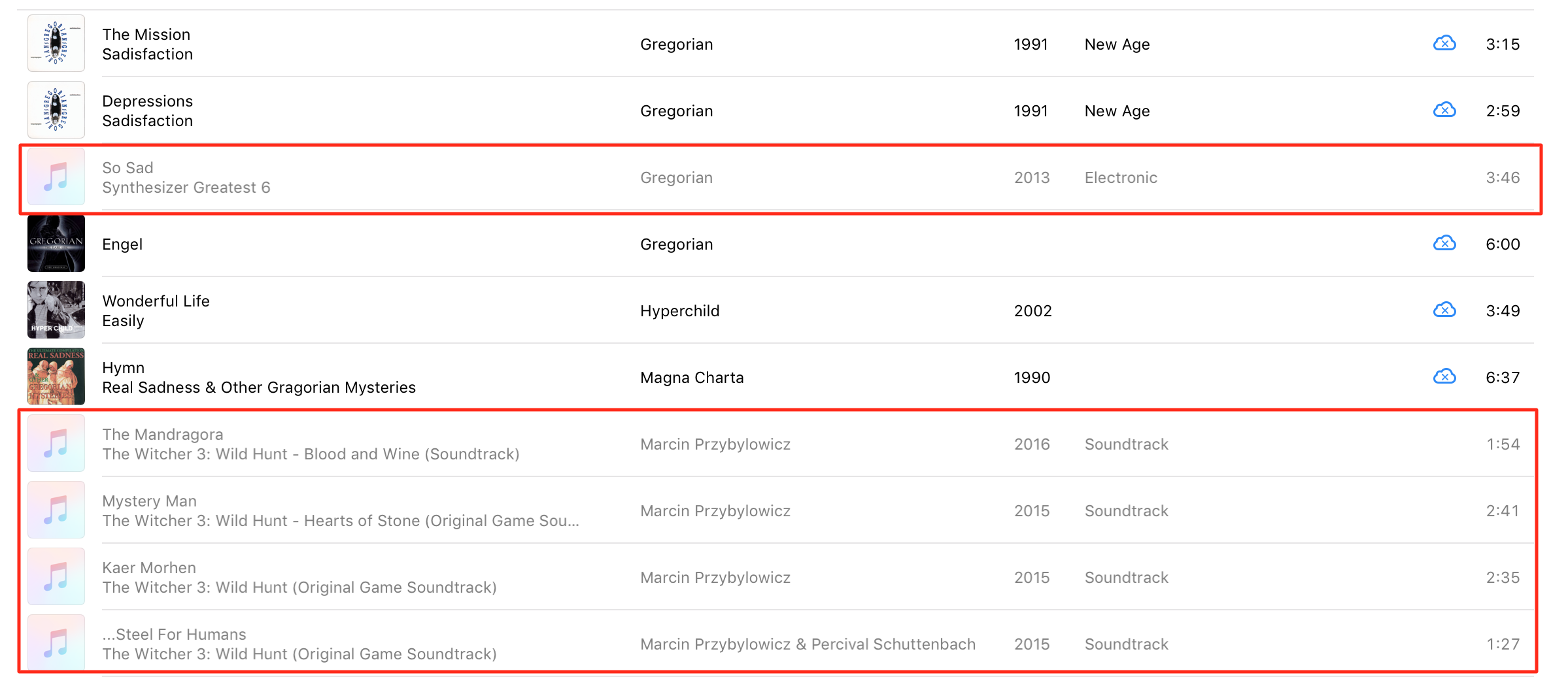Click Electronic genre on So Sad row
Image resolution: width=1568 pixels, height=677 pixels.
click(1121, 178)
